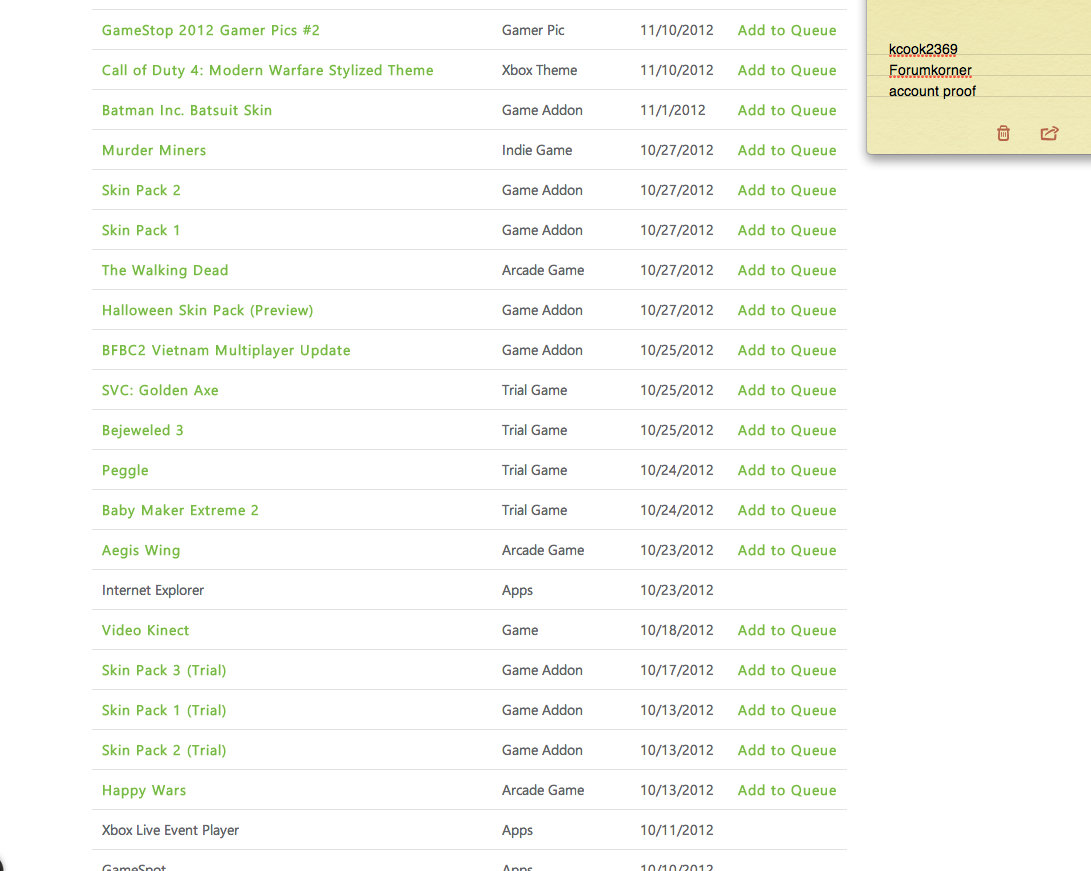Image resolution: width=1091 pixels, height=871 pixels.
Task: Click Game type in Video Kinect row
Action: pyautogui.click(x=520, y=630)
